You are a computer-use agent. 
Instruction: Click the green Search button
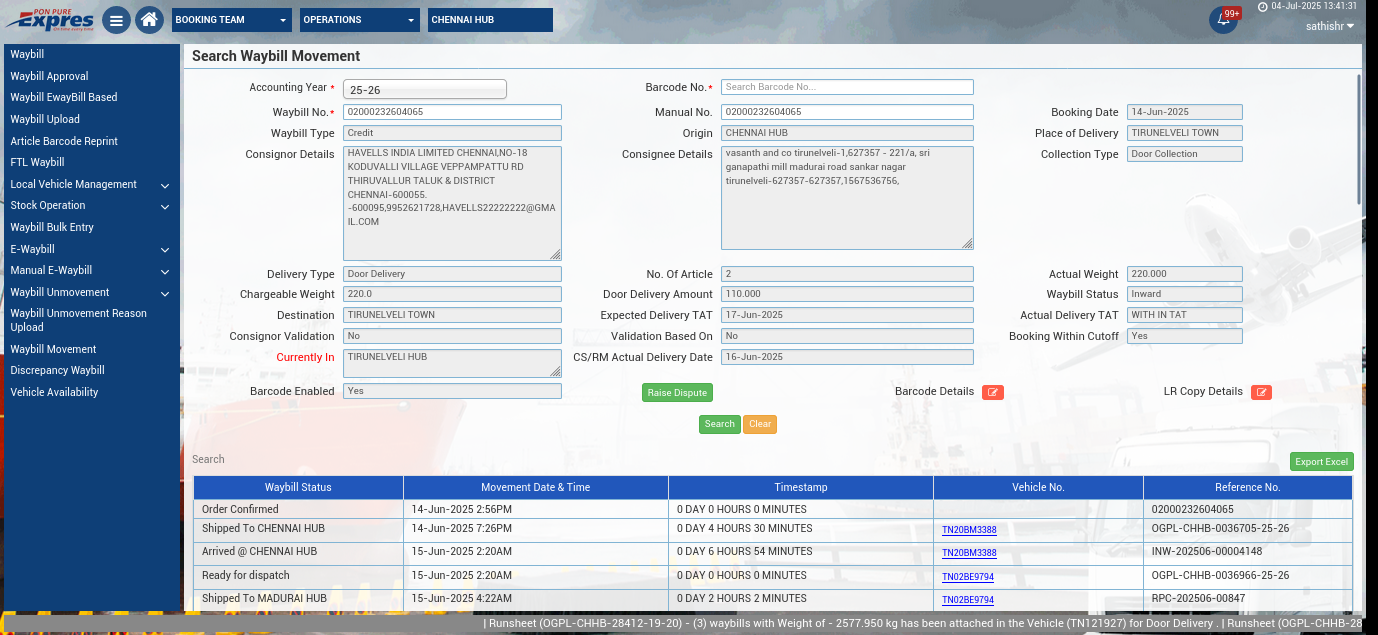click(719, 424)
